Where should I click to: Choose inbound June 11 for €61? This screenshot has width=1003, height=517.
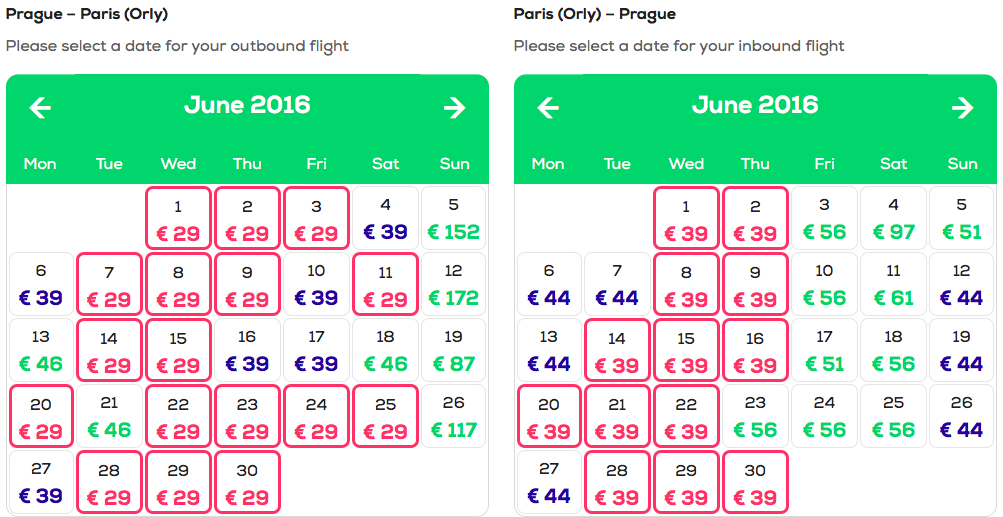coord(894,284)
